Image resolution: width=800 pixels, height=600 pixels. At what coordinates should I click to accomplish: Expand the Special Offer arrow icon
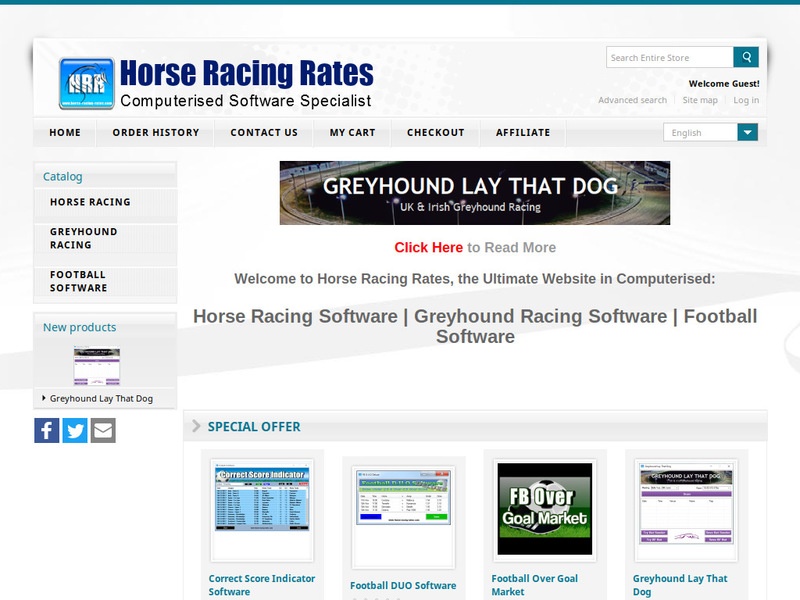point(196,426)
